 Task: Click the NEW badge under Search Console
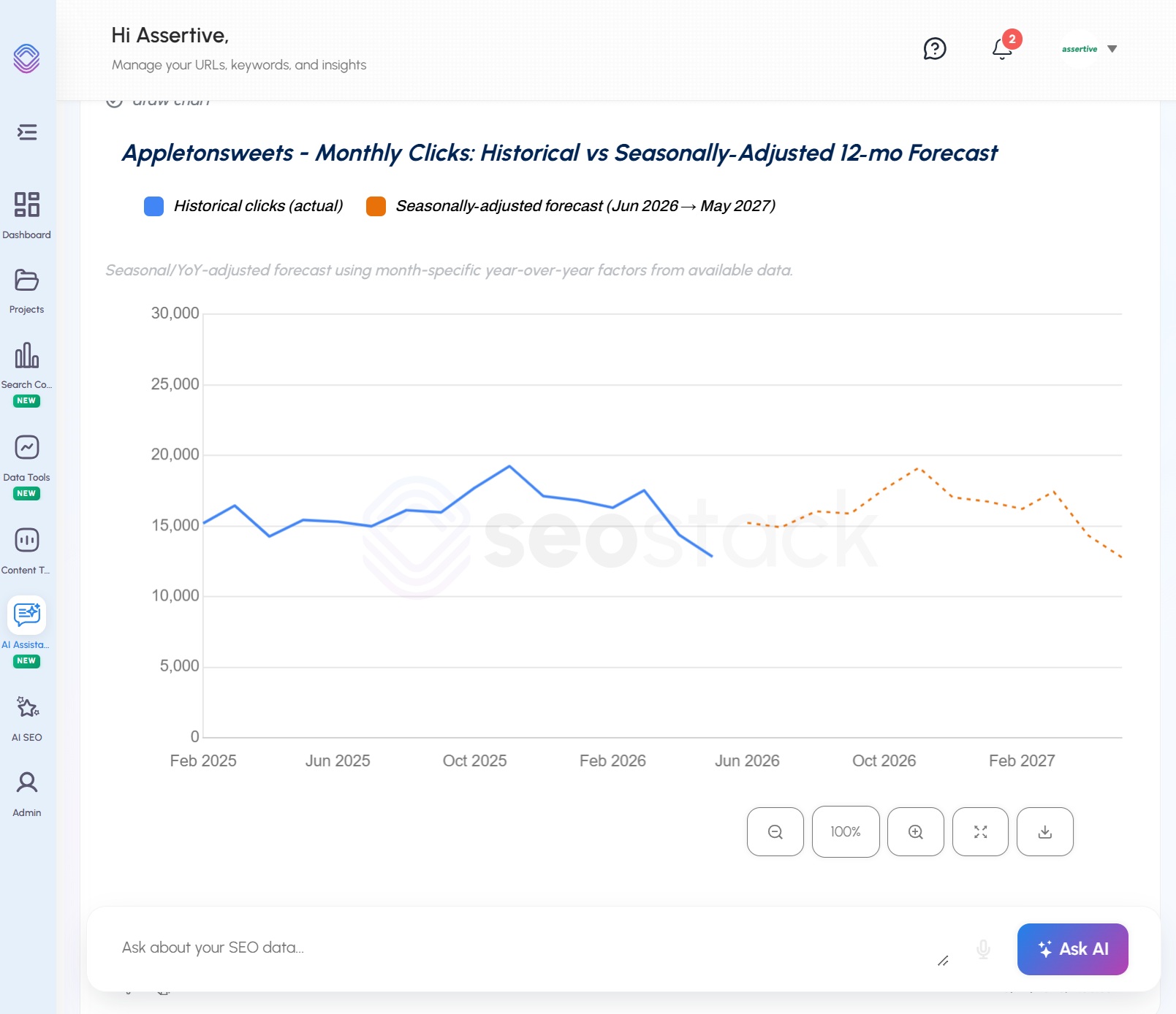[x=26, y=400]
